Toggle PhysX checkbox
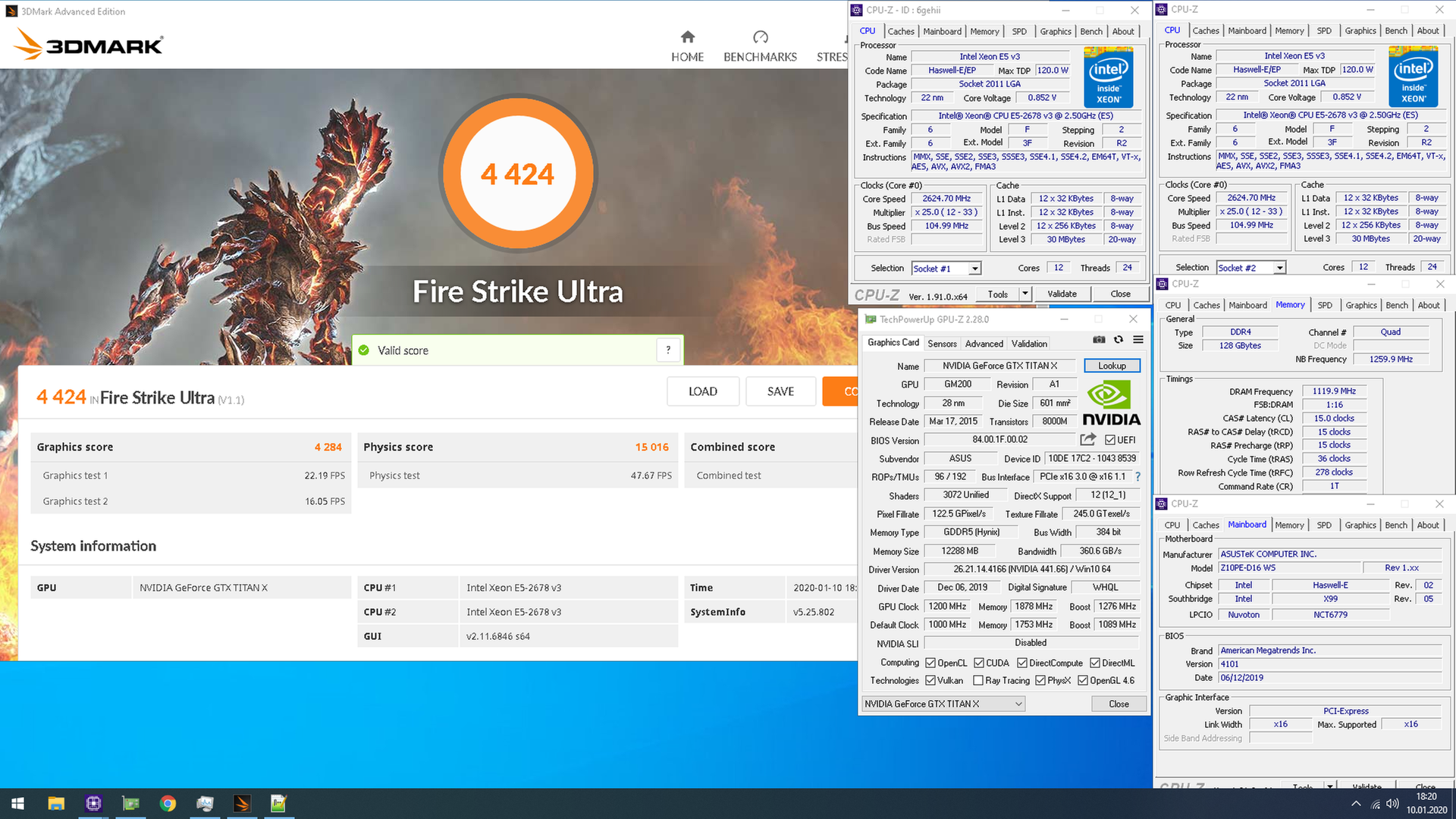Image resolution: width=1456 pixels, height=819 pixels. [x=1040, y=680]
